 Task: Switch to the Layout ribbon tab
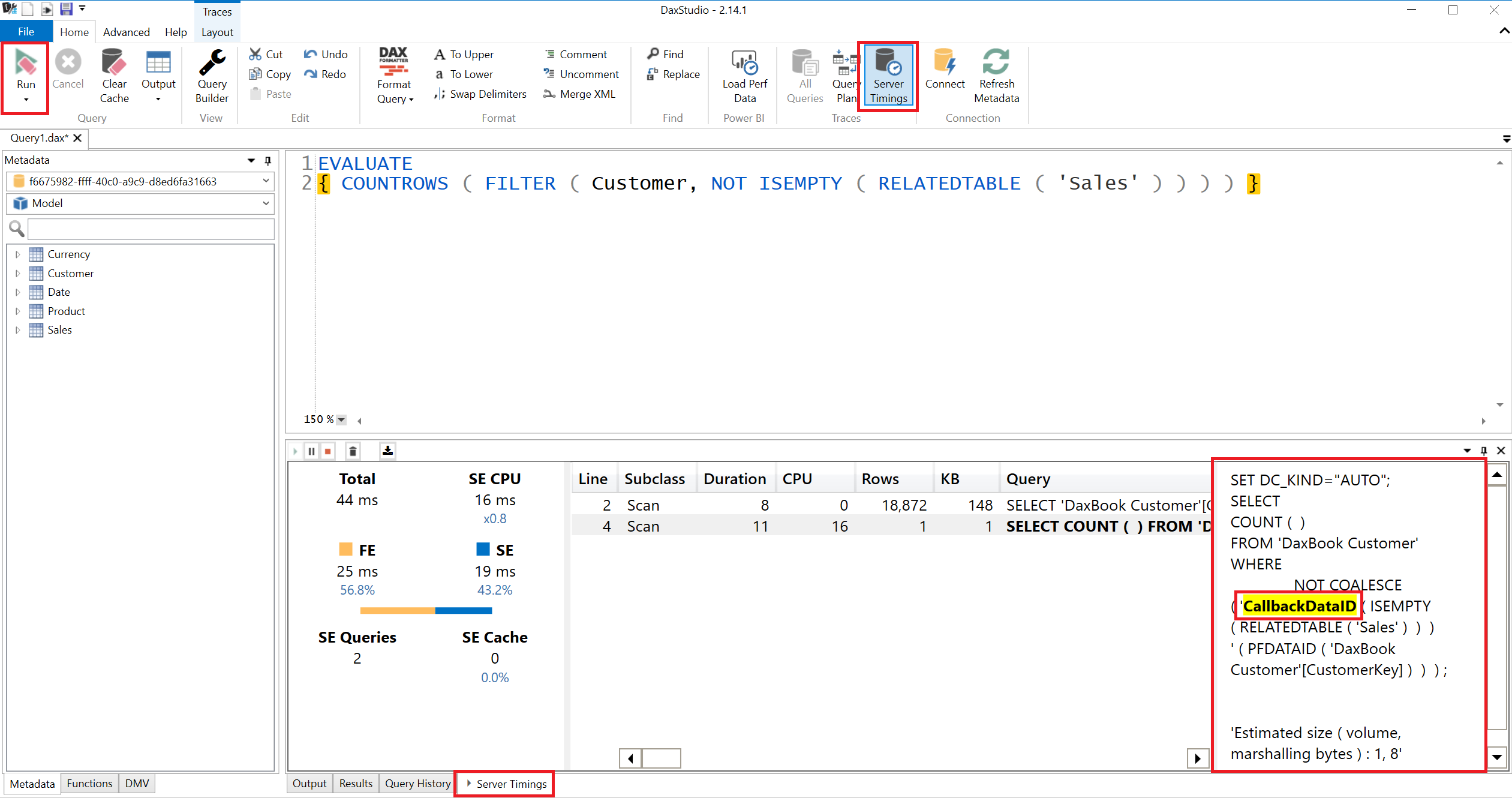(217, 32)
